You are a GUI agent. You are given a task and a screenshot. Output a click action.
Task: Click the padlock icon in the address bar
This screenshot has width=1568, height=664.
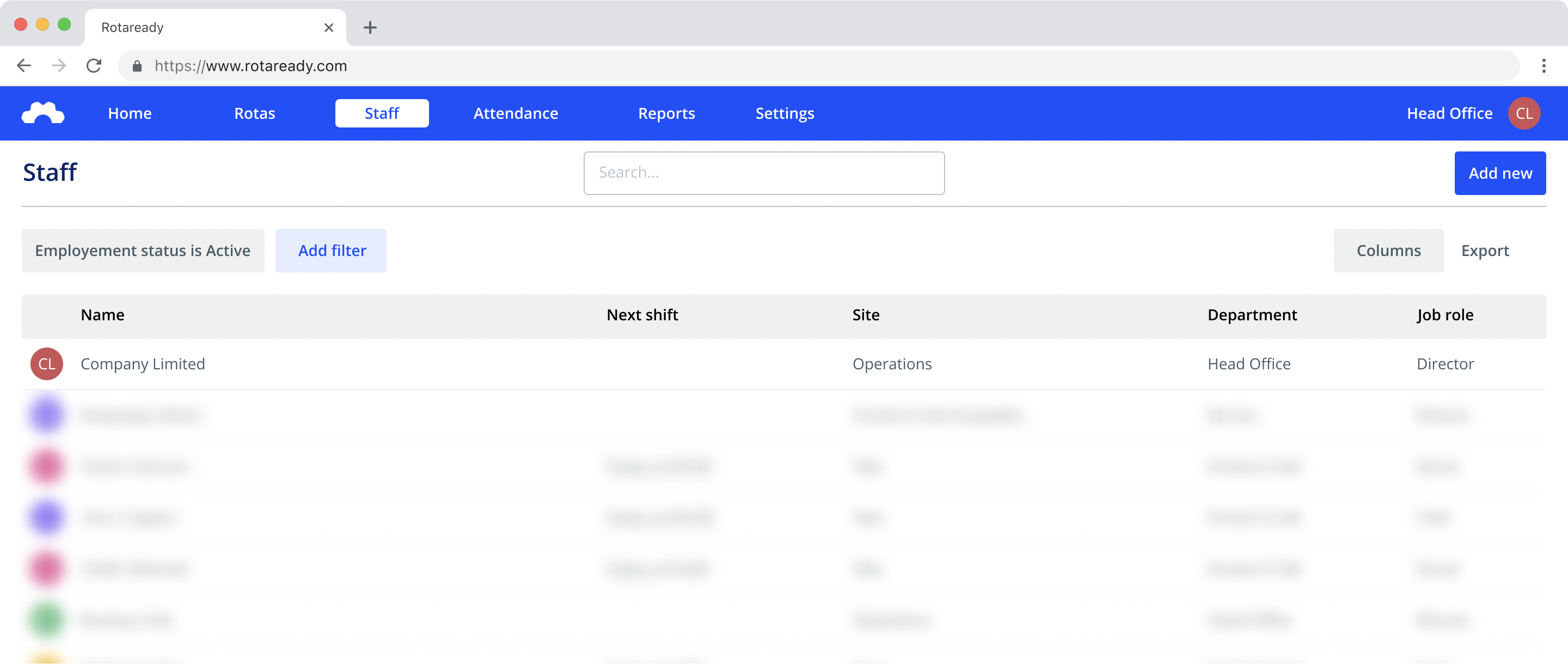[137, 66]
